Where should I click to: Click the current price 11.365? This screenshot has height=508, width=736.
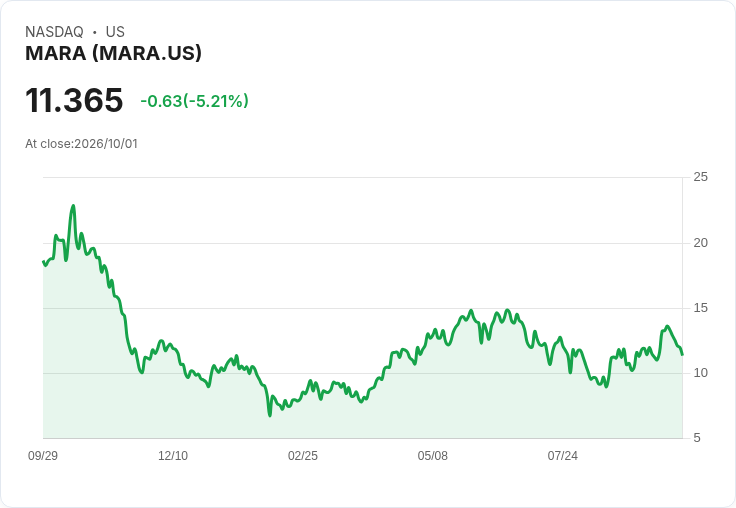tap(74, 100)
